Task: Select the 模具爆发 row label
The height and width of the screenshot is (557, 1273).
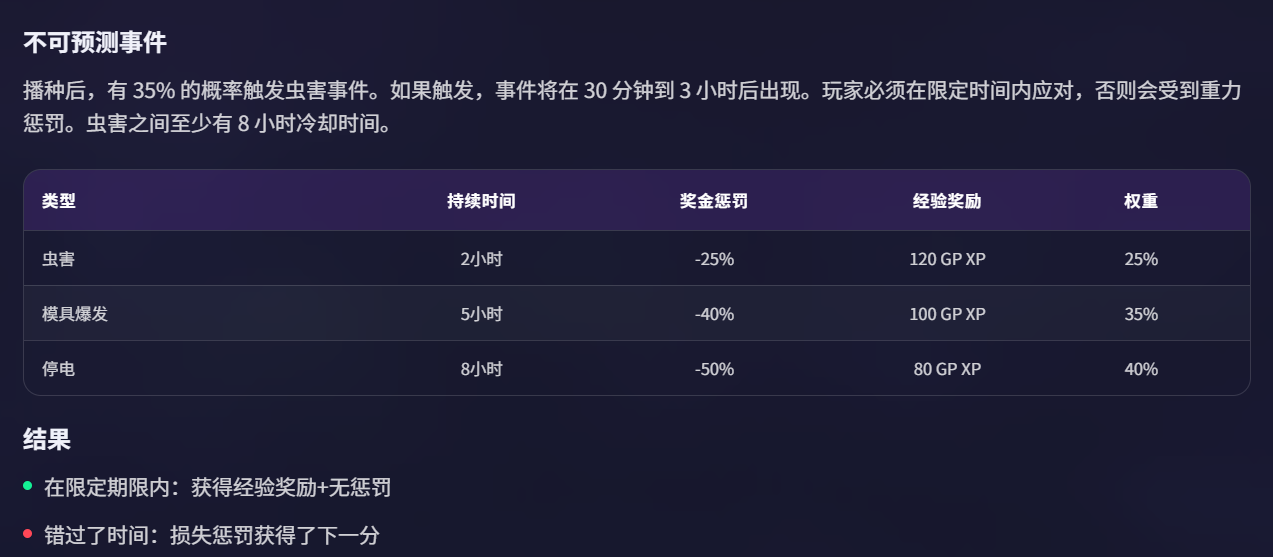Action: tap(75, 314)
